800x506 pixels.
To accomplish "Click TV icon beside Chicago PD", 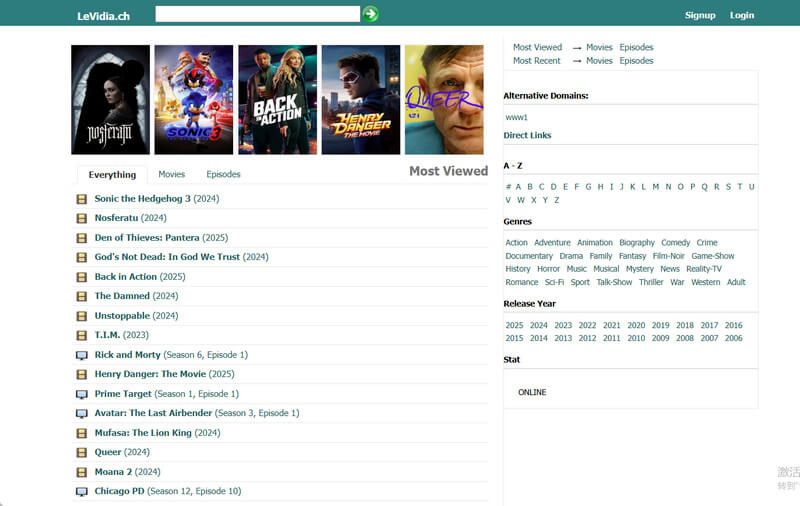I will coord(82,492).
